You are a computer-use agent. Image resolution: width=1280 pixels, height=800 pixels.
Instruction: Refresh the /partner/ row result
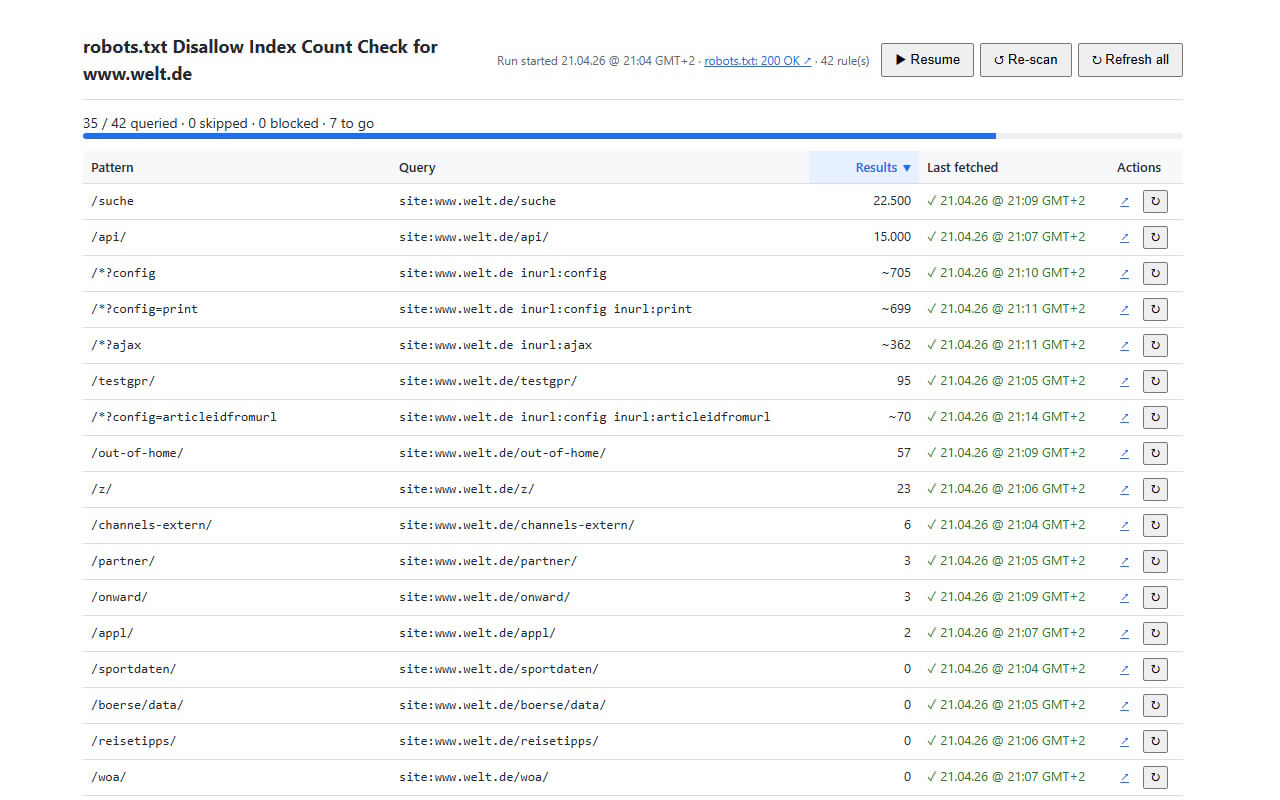point(1155,562)
